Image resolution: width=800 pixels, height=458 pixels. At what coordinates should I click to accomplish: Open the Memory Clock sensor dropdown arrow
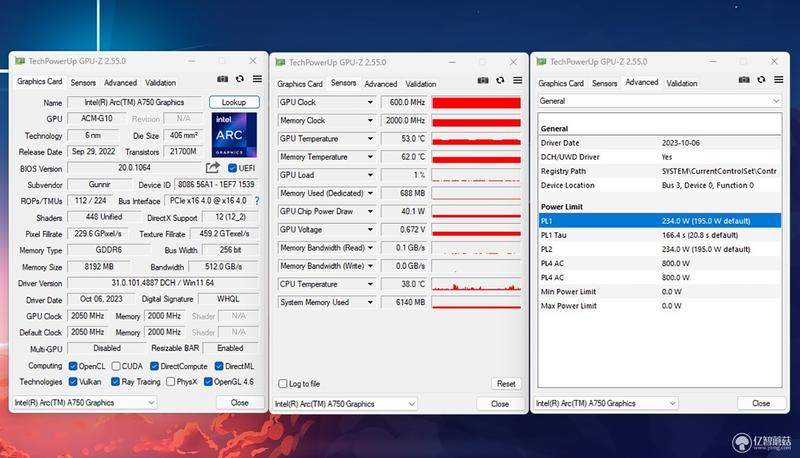pos(370,121)
